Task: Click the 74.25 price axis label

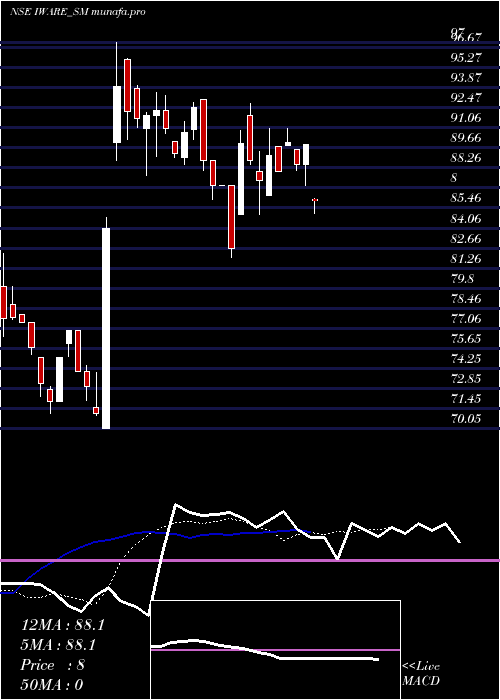Action: click(466, 359)
